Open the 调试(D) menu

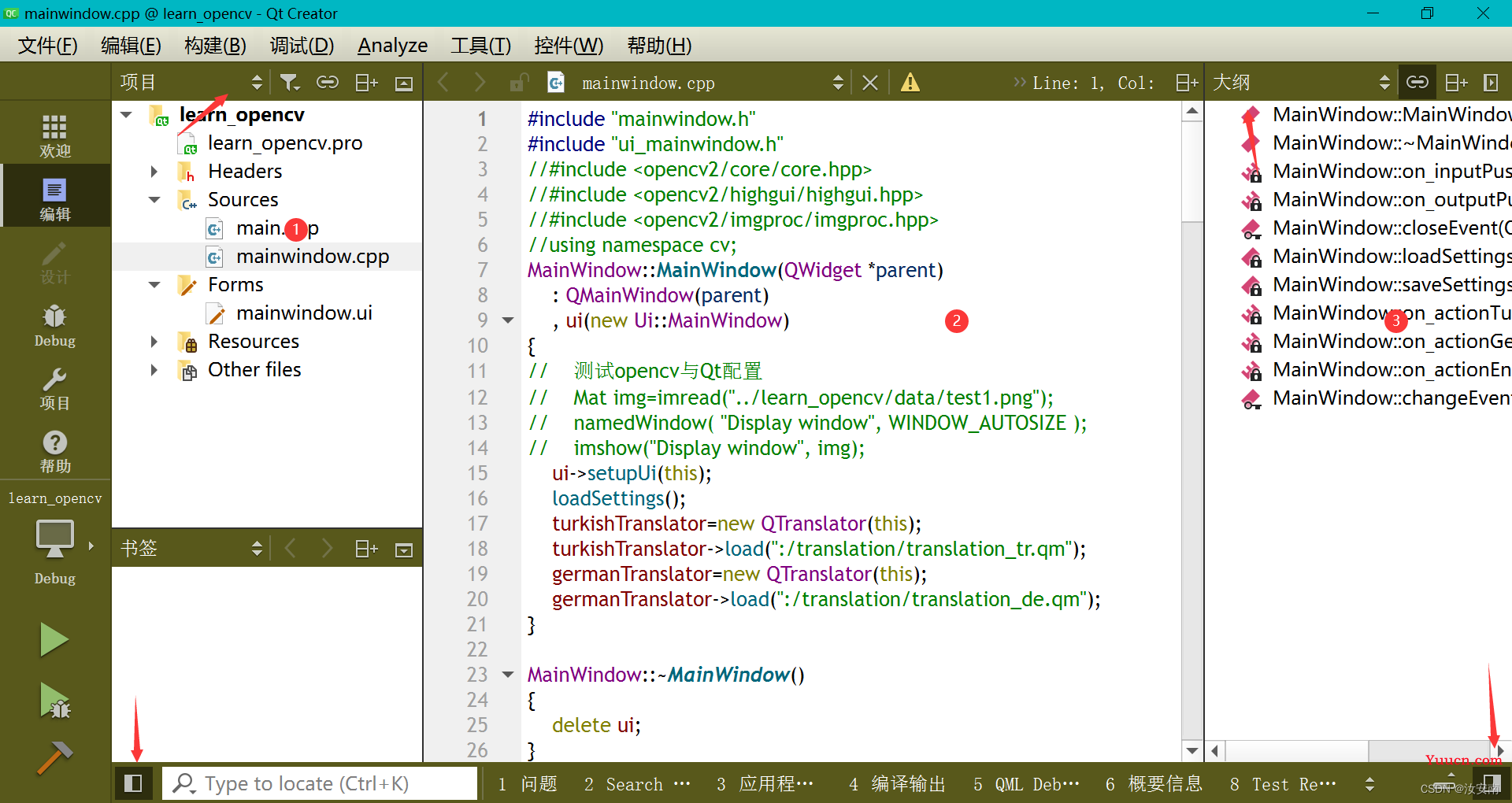point(302,46)
